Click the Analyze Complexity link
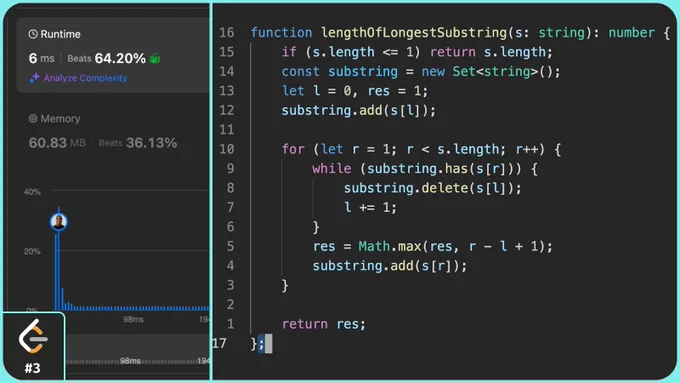The image size is (680, 383). pos(85,78)
